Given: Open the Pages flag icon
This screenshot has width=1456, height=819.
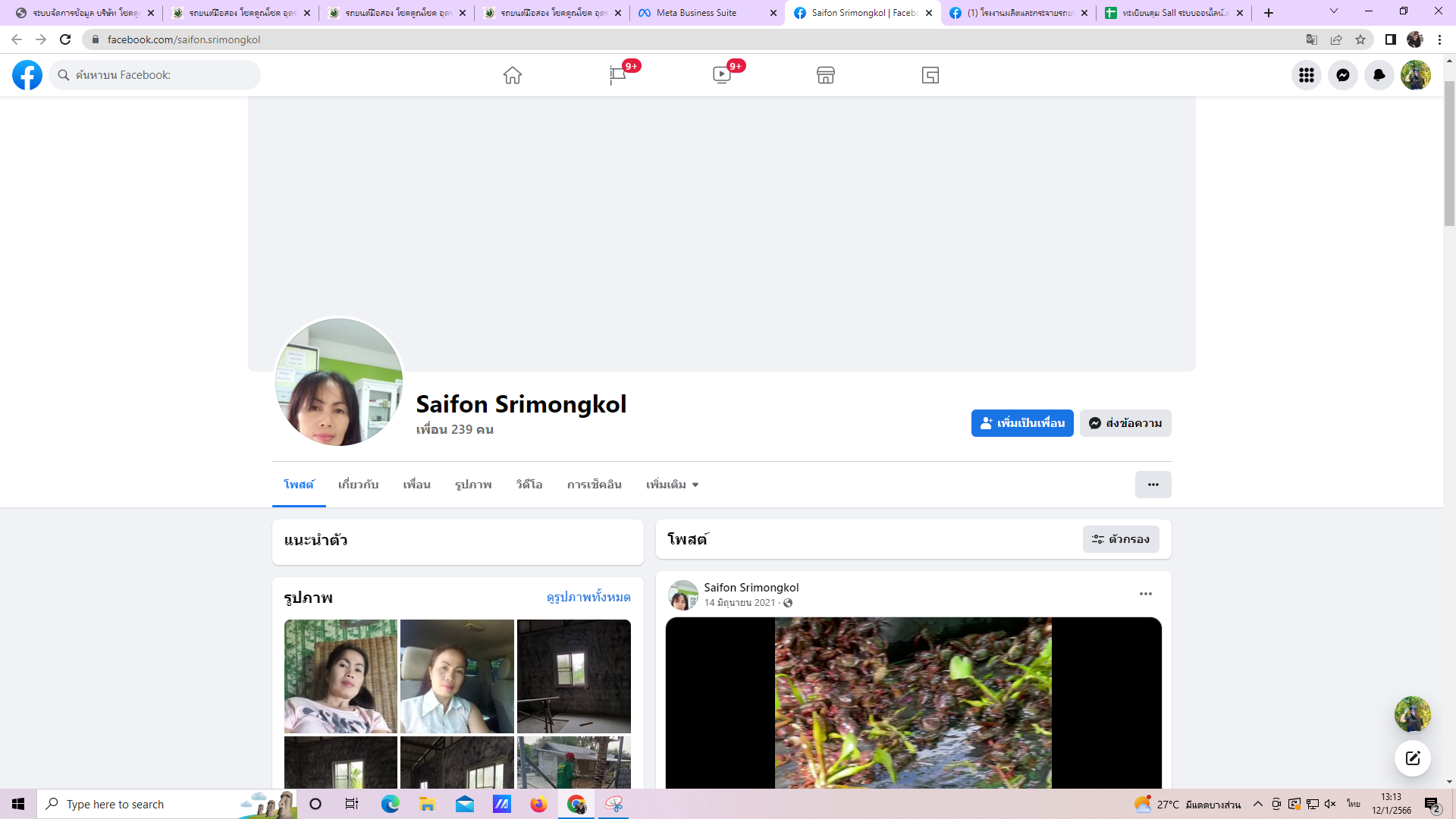Looking at the screenshot, I should coord(617,75).
